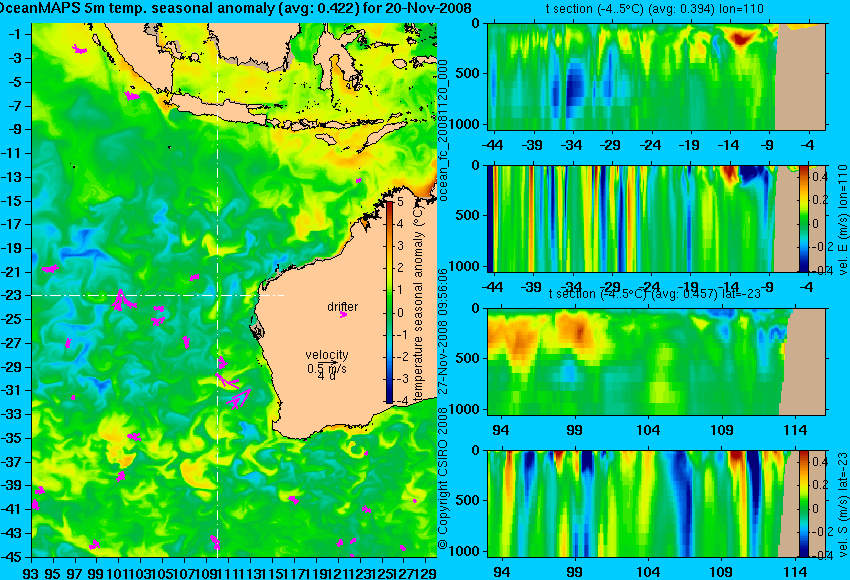Click the '27-Nov-2008 09:56:06' timestamp text
This screenshot has height=580, width=850.
coord(443,331)
